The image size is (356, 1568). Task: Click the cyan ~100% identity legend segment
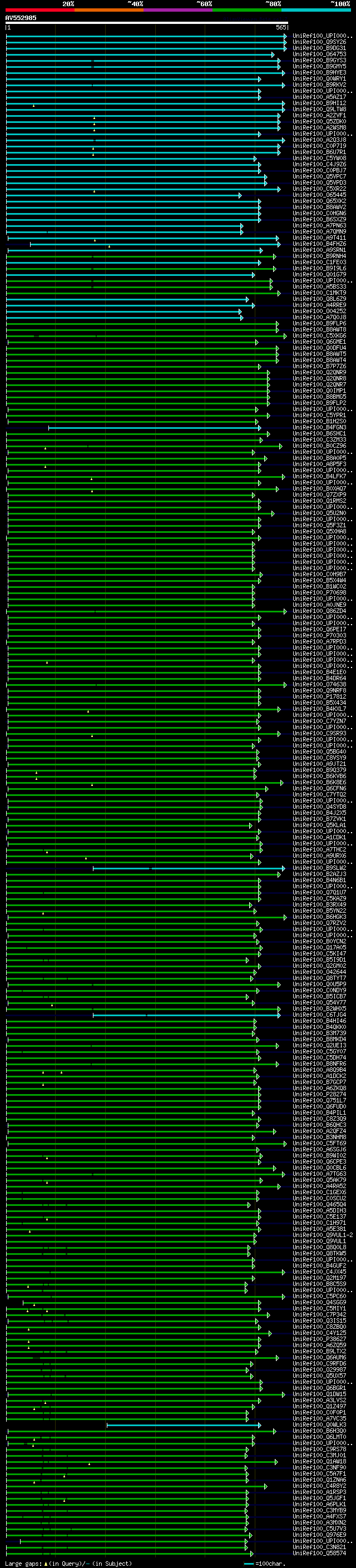[x=317, y=11]
